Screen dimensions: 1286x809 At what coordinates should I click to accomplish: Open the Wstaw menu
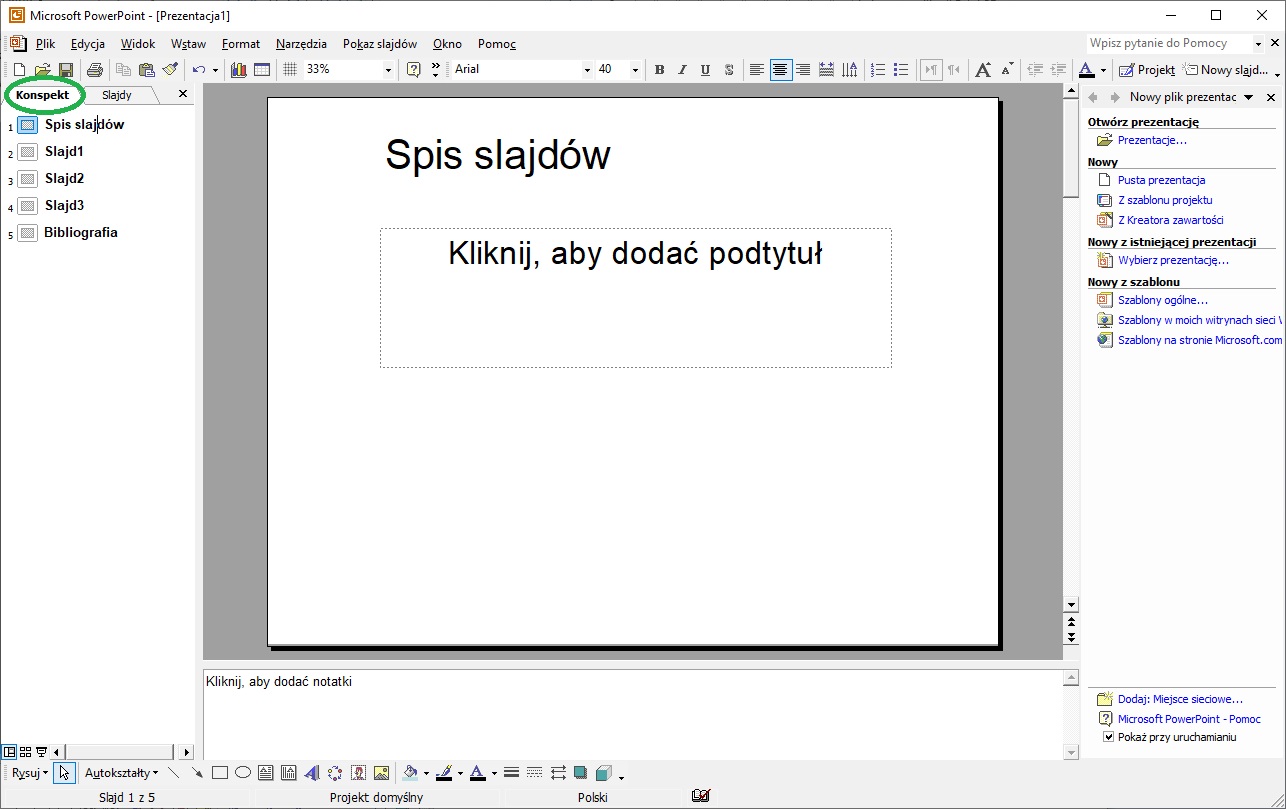coord(188,44)
